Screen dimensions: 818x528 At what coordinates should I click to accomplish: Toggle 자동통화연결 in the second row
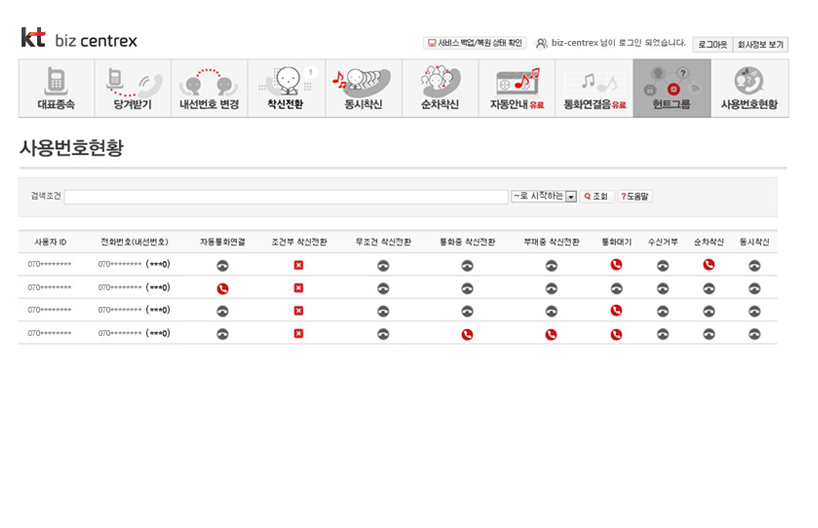tap(223, 288)
